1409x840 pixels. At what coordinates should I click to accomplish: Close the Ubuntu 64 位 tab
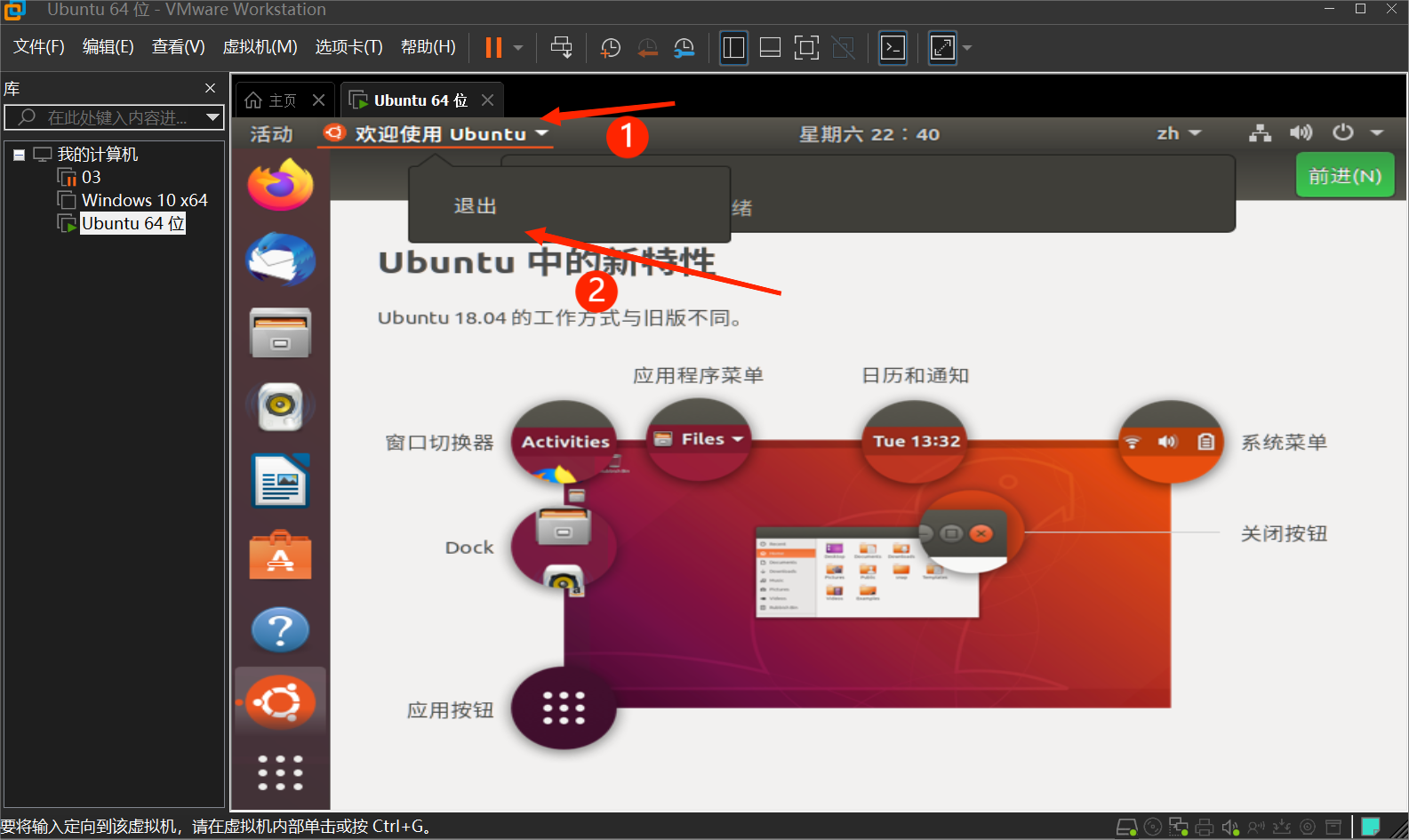click(x=487, y=100)
